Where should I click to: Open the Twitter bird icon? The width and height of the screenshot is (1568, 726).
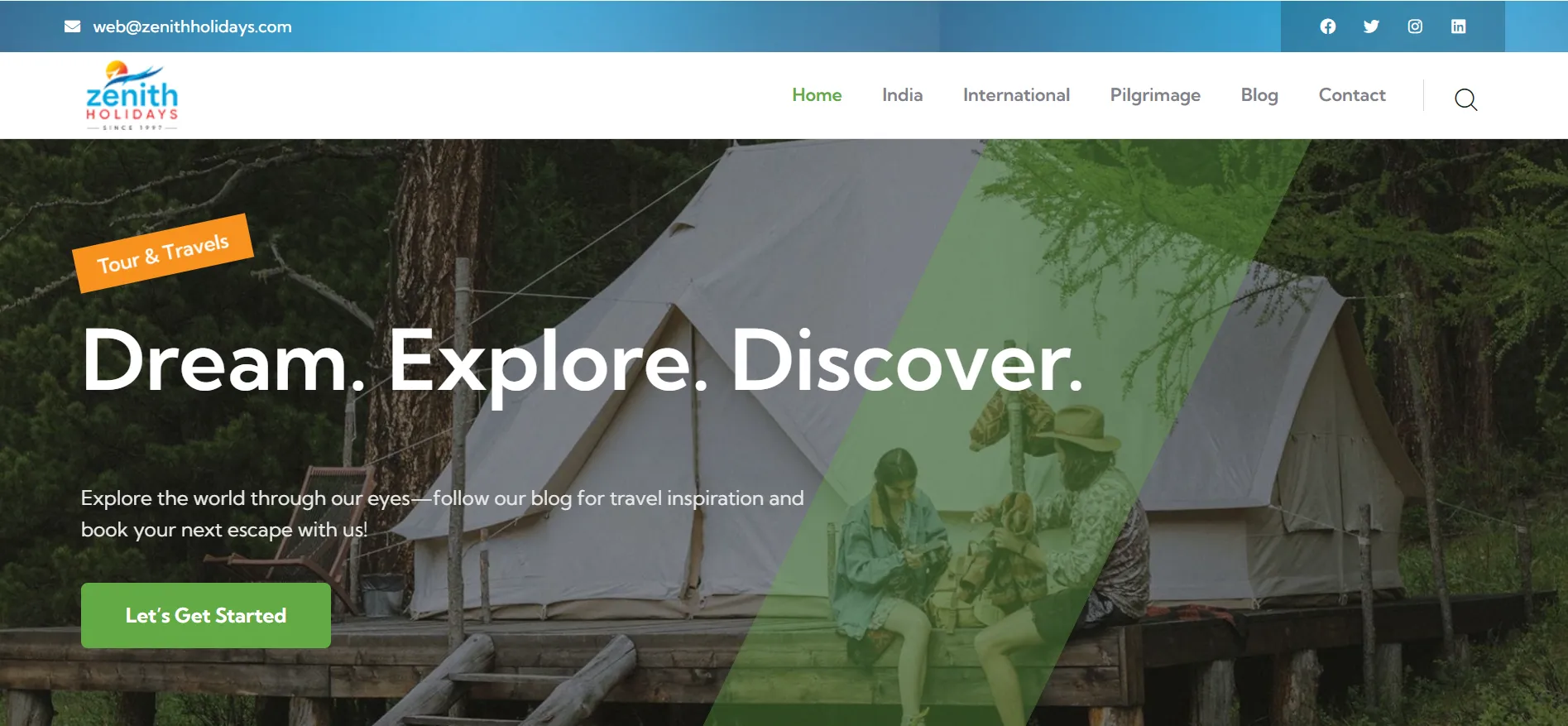coord(1371,26)
